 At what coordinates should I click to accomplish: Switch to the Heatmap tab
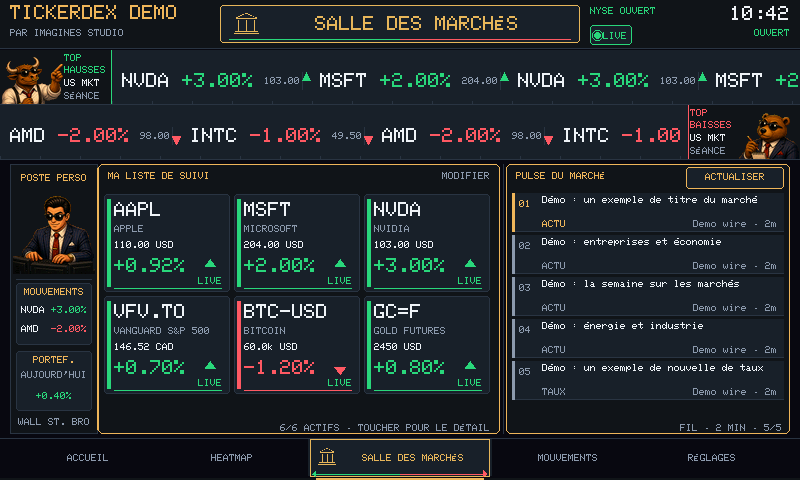pos(231,458)
